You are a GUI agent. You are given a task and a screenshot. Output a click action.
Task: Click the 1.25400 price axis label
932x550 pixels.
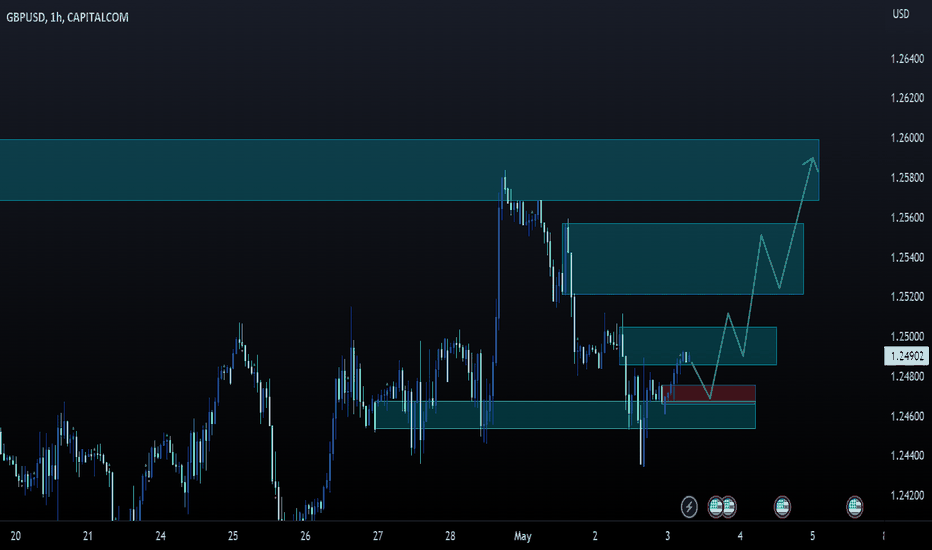(907, 257)
